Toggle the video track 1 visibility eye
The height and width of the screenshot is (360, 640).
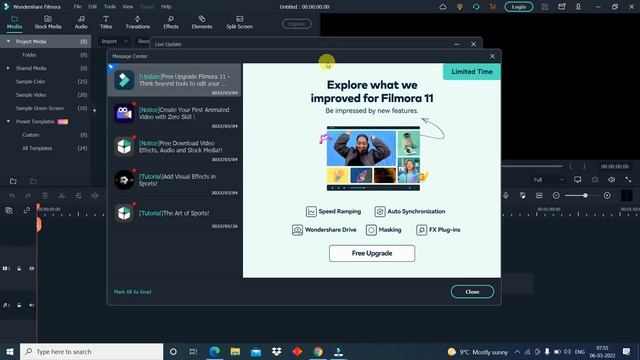(x=32, y=269)
